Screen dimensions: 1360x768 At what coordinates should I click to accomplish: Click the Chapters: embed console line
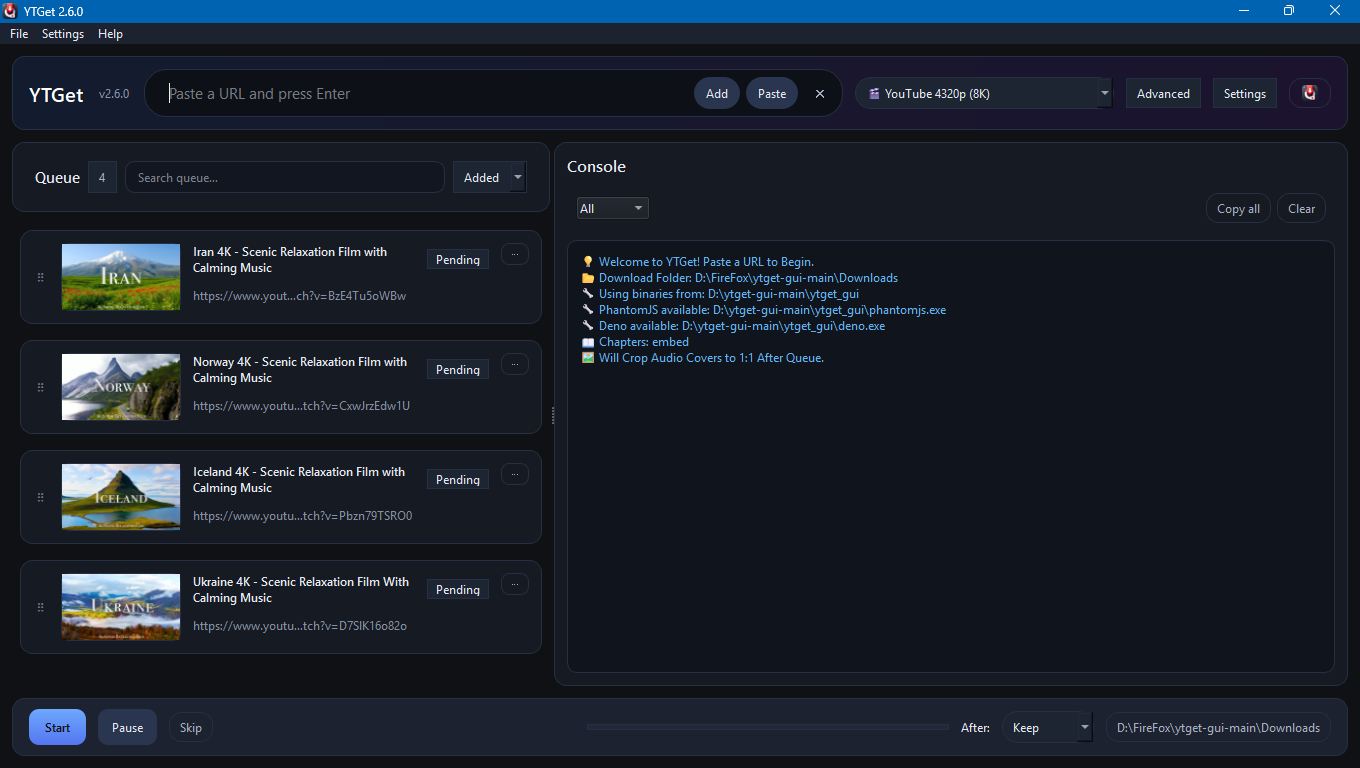(x=636, y=342)
